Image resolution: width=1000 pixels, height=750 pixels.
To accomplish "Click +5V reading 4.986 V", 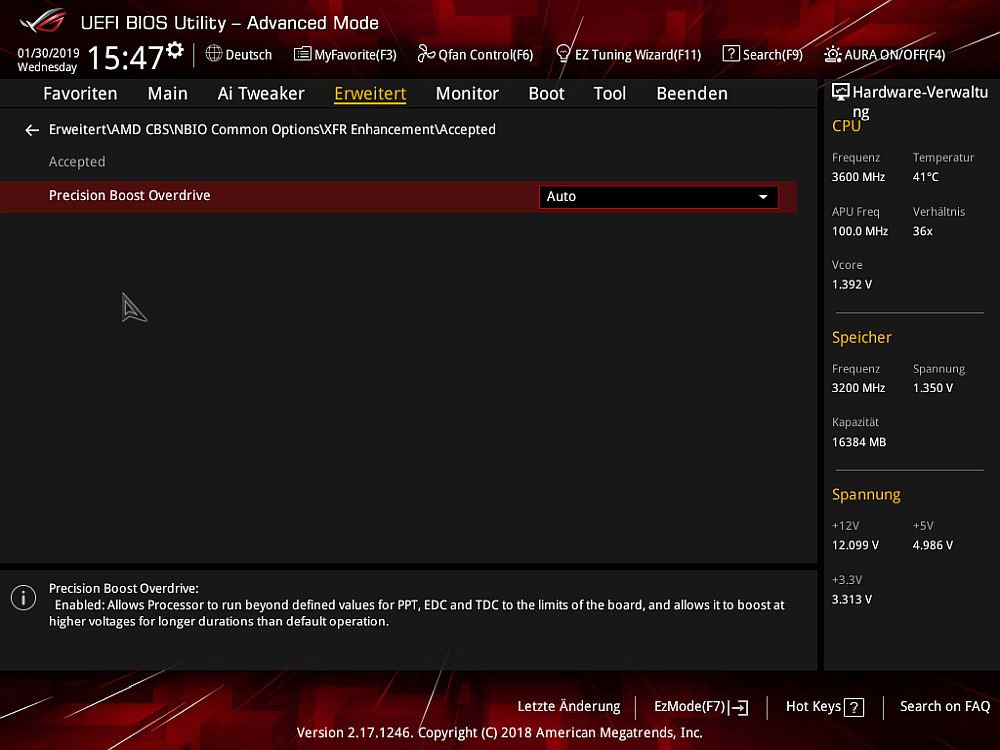I will tap(932, 545).
